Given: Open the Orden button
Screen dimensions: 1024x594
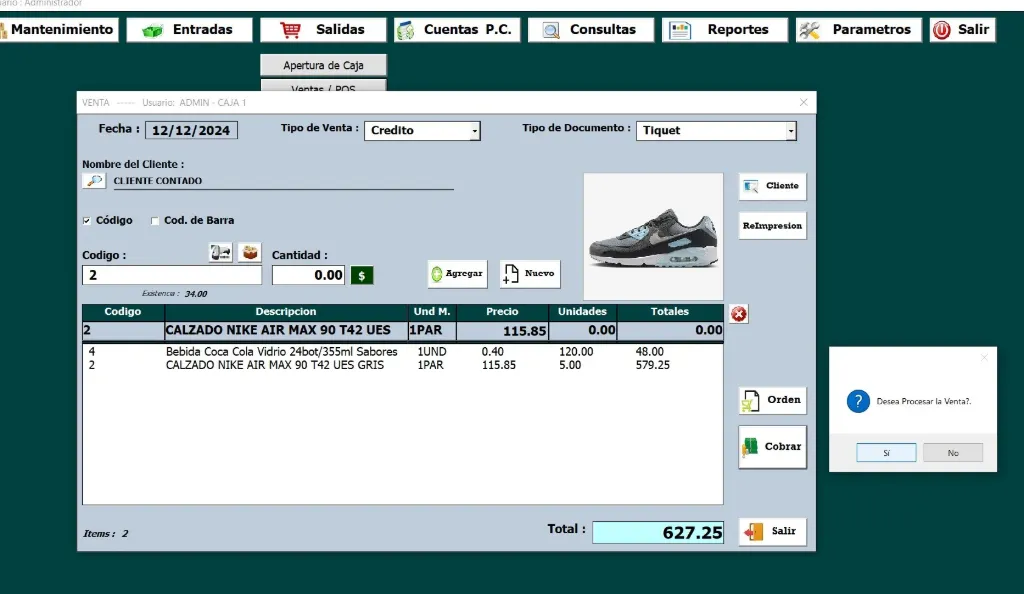Looking at the screenshot, I should pos(771,400).
